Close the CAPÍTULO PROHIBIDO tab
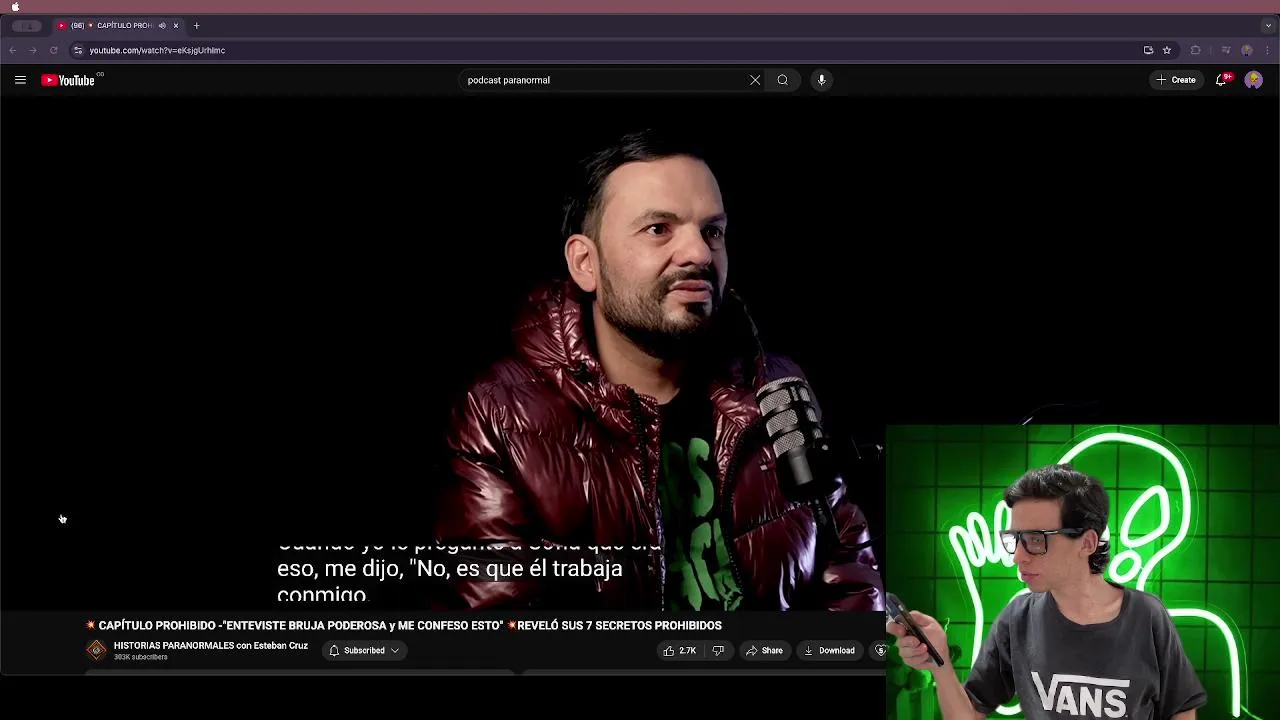Image resolution: width=1280 pixels, height=720 pixels. pyautogui.click(x=176, y=25)
